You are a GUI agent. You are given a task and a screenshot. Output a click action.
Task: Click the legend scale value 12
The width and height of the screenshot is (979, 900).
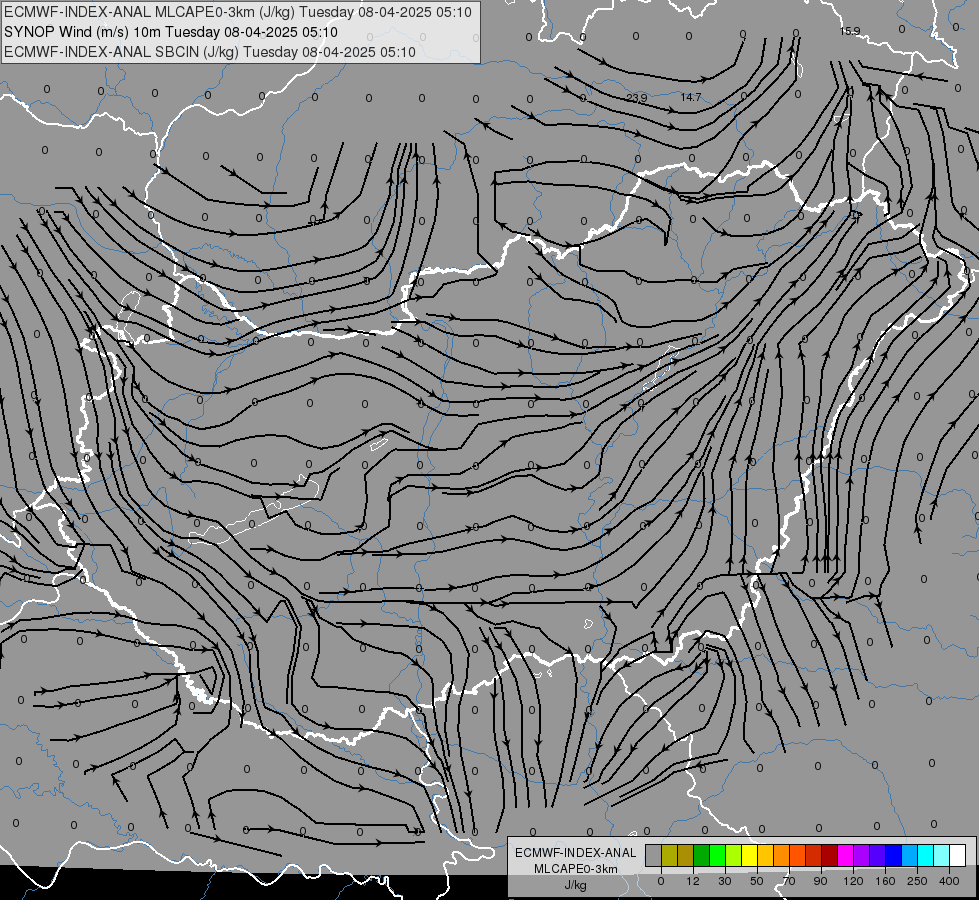(x=693, y=882)
